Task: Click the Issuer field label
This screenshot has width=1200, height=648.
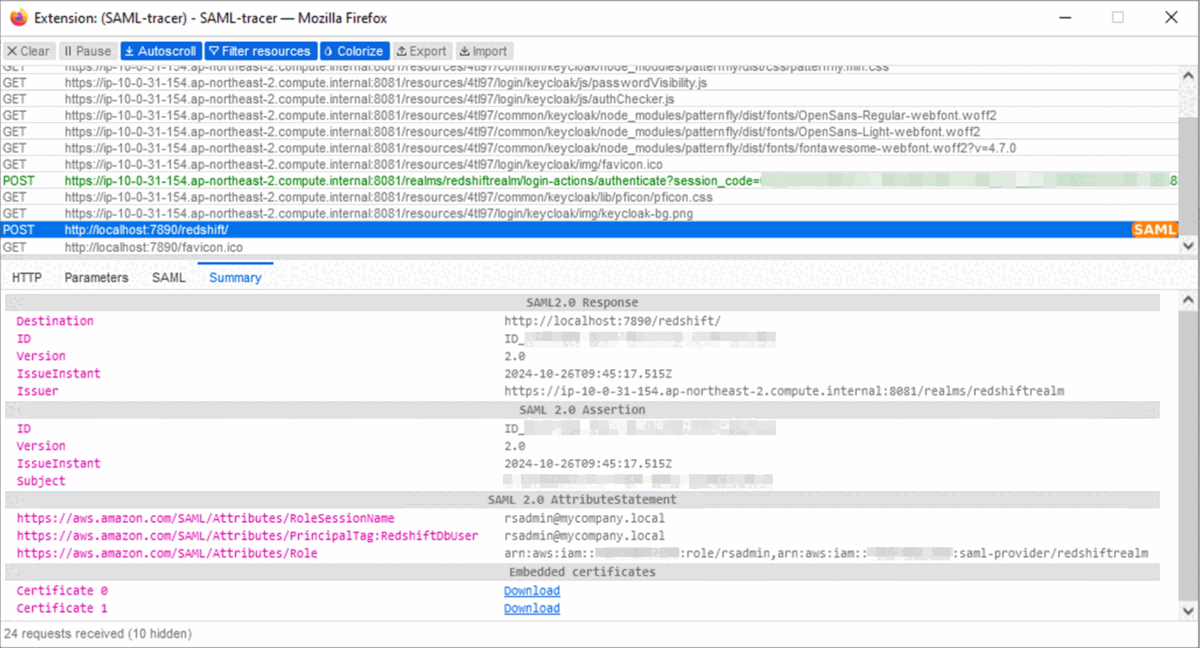Action: pyautogui.click(x=37, y=391)
